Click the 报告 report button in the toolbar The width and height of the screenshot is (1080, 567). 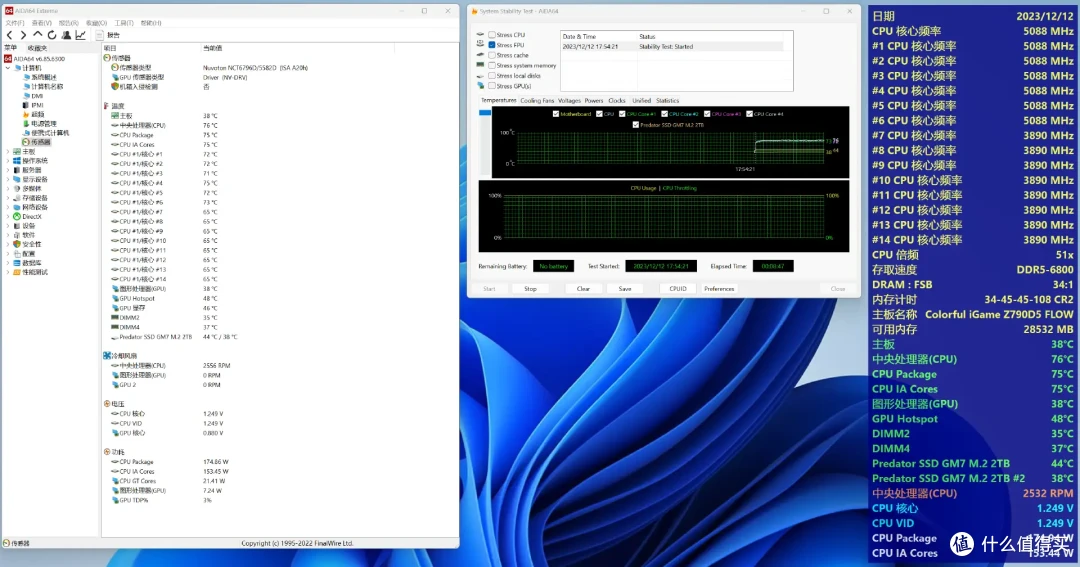coord(108,34)
